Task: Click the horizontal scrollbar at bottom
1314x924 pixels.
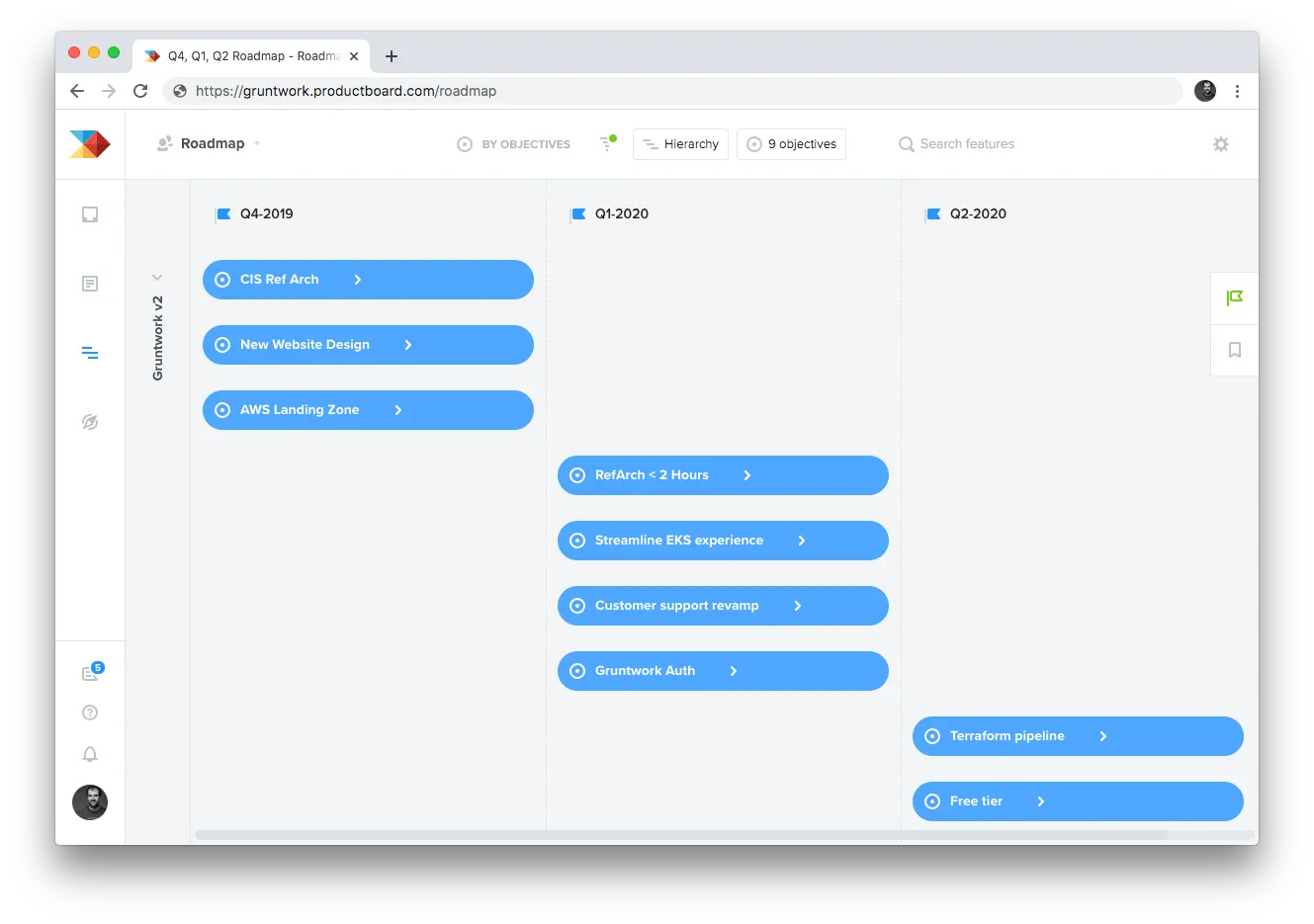Action: (681, 835)
